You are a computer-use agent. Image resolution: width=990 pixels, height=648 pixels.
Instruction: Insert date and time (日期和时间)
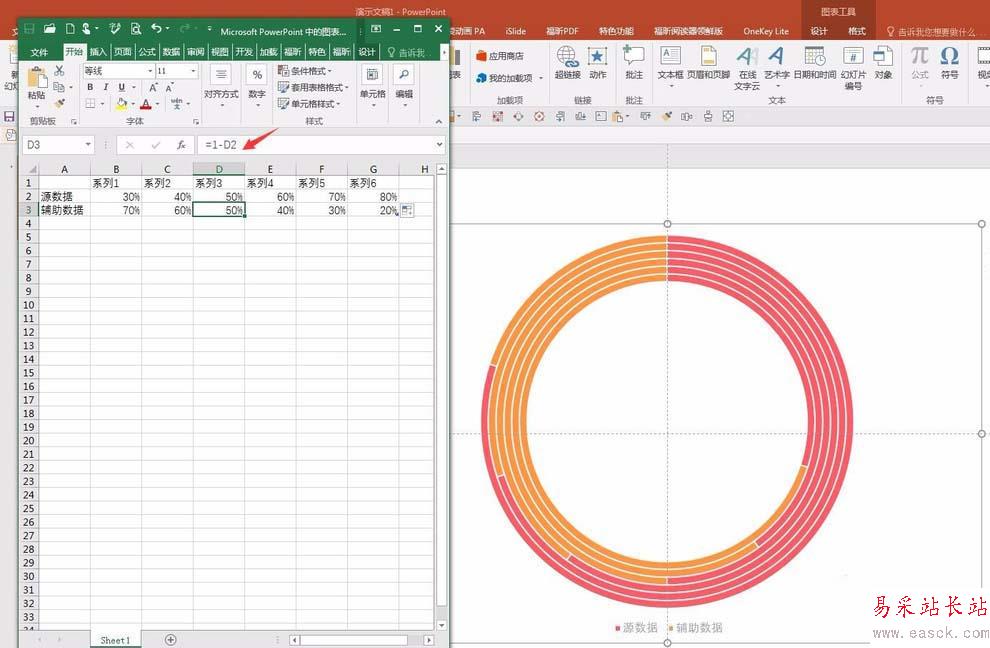pos(814,63)
